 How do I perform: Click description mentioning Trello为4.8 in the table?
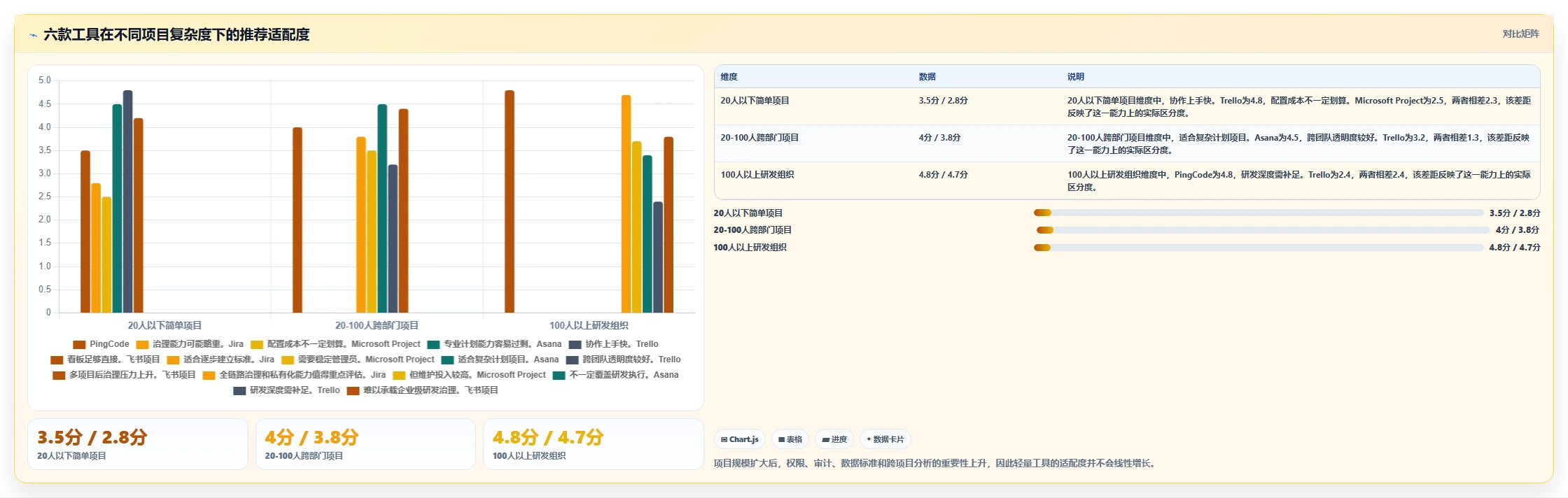pos(1299,106)
